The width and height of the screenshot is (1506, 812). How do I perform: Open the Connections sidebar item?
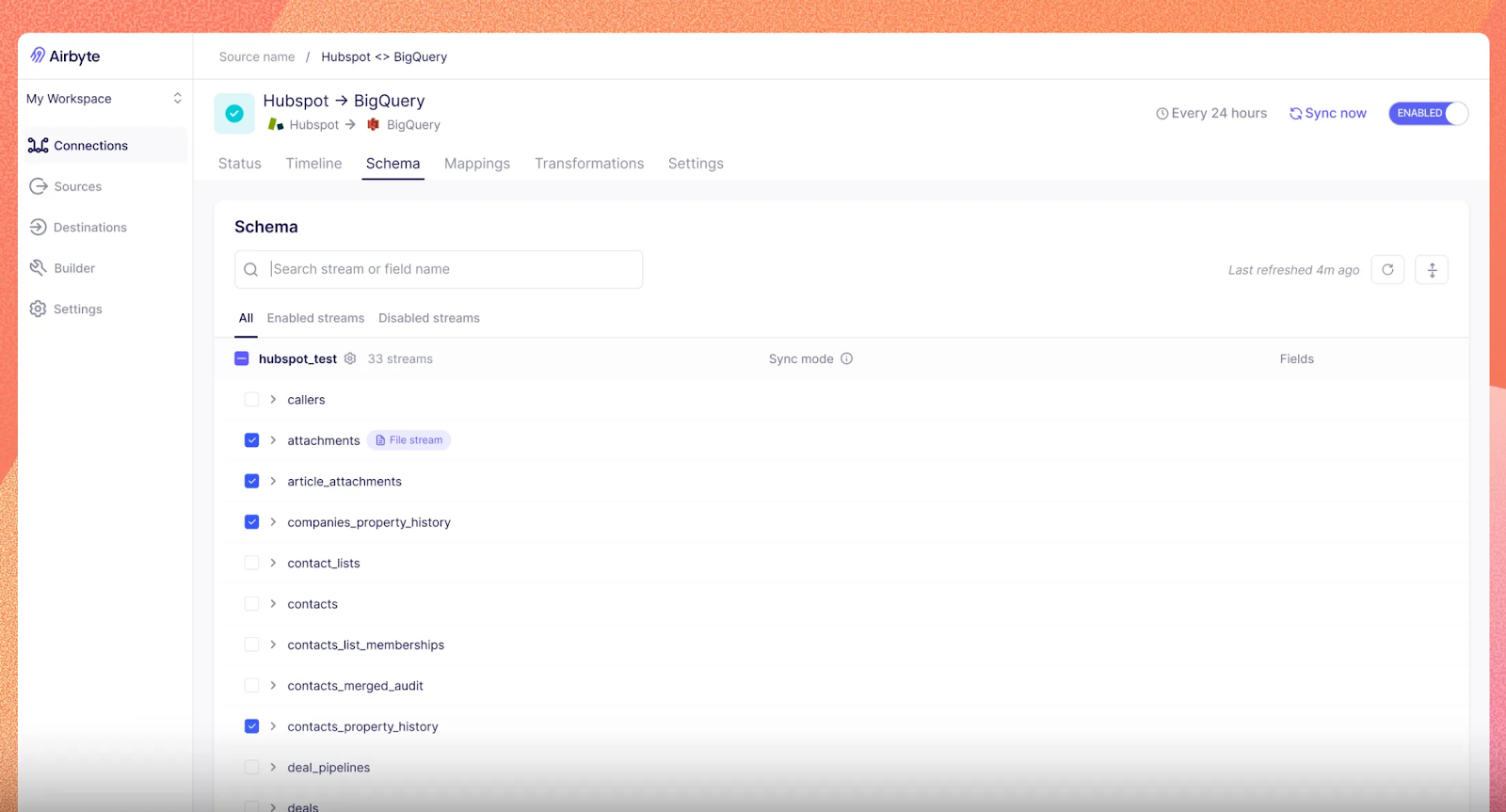(104, 146)
